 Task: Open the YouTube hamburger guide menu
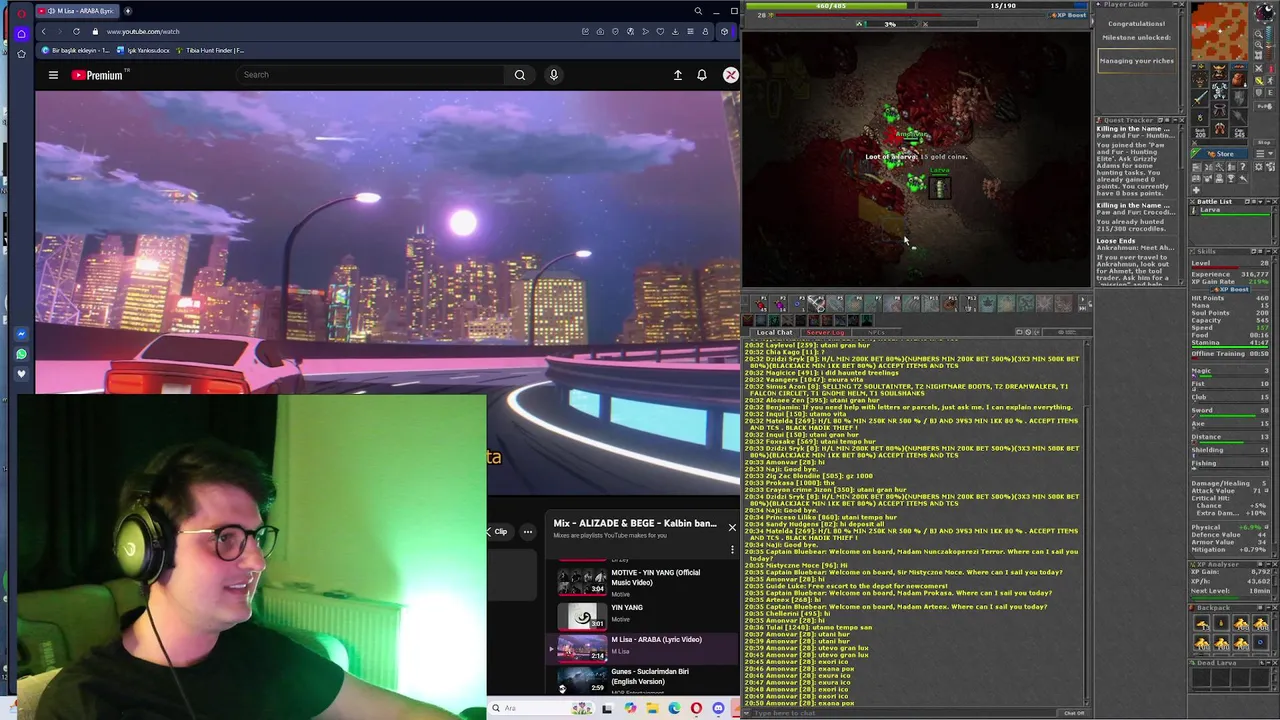tap(53, 75)
